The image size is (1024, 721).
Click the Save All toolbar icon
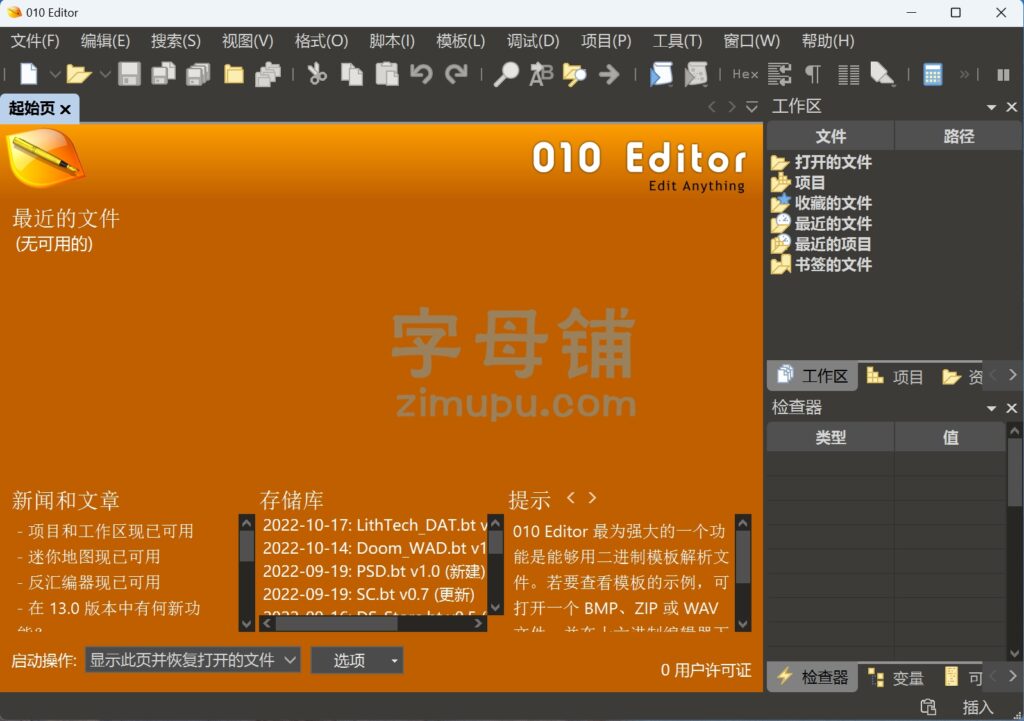(x=198, y=74)
